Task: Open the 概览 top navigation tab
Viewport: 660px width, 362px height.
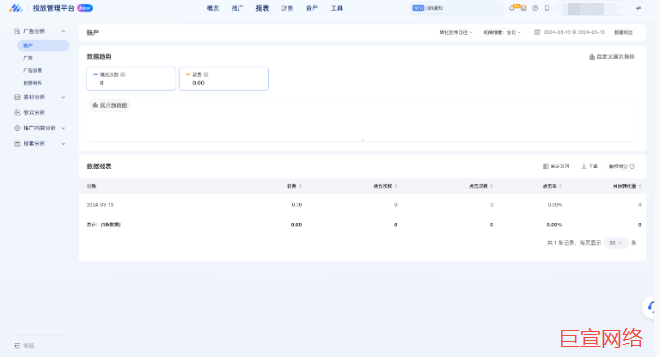Action: (x=213, y=8)
